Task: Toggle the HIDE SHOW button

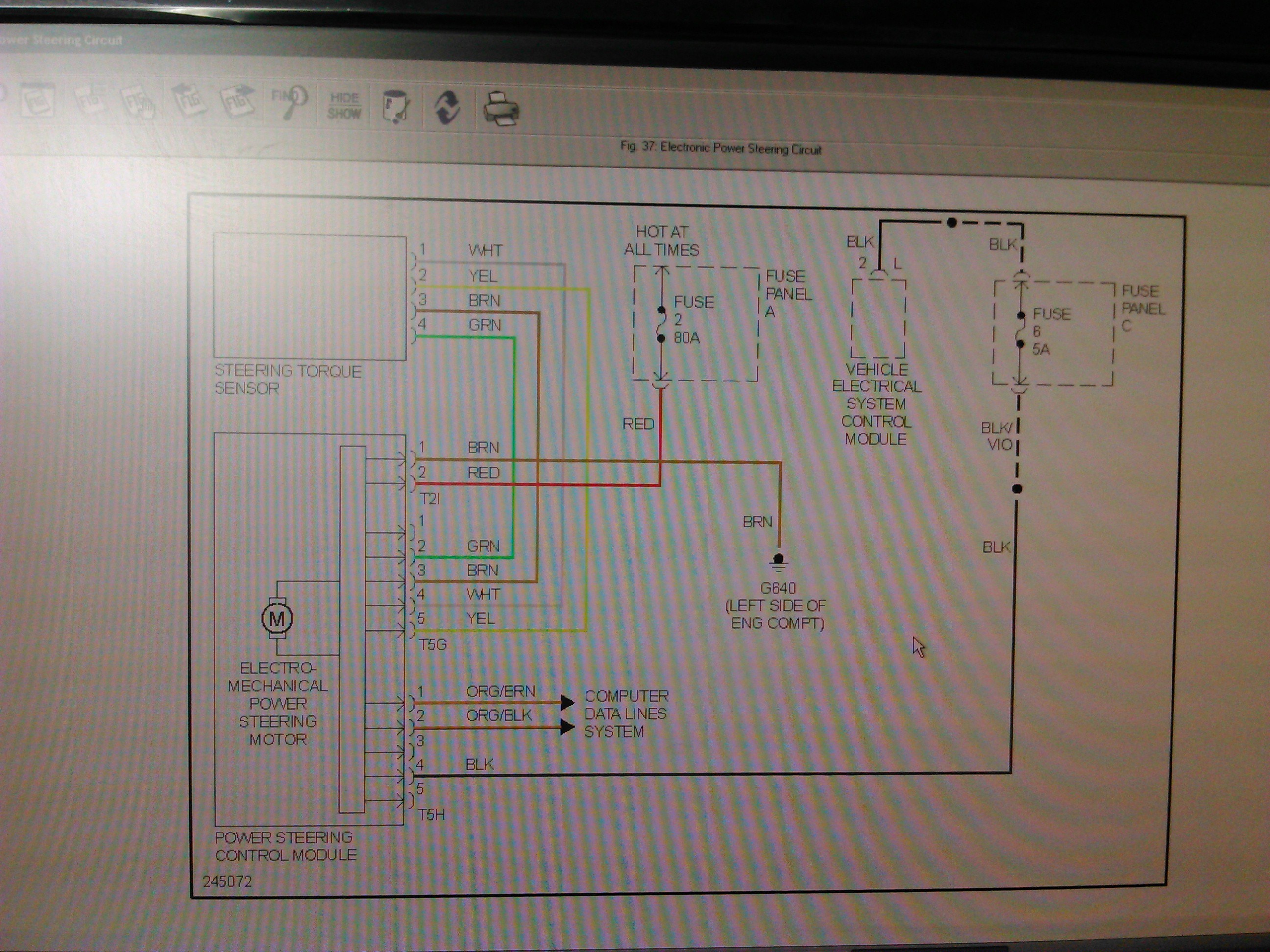Action: click(x=344, y=106)
